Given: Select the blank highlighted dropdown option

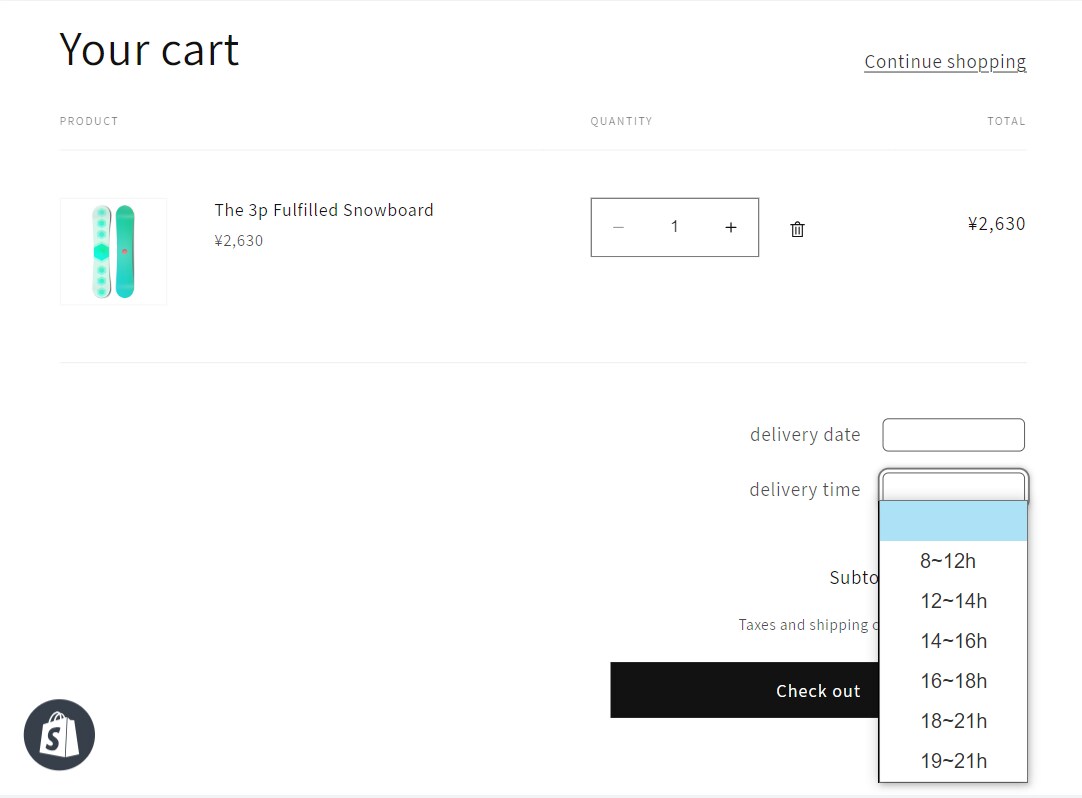Looking at the screenshot, I should [953, 521].
